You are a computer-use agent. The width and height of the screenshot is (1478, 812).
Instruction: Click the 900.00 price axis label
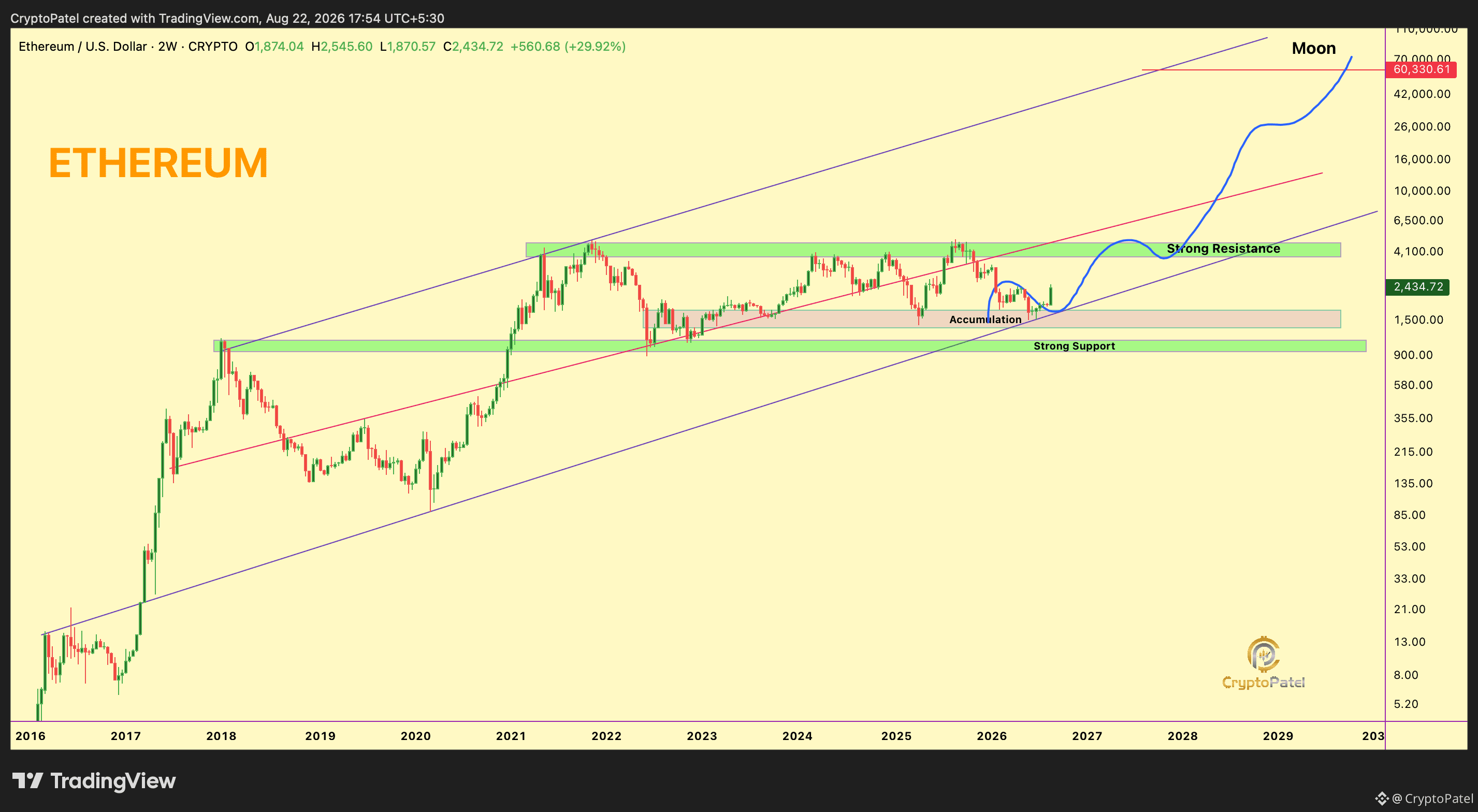click(1413, 355)
